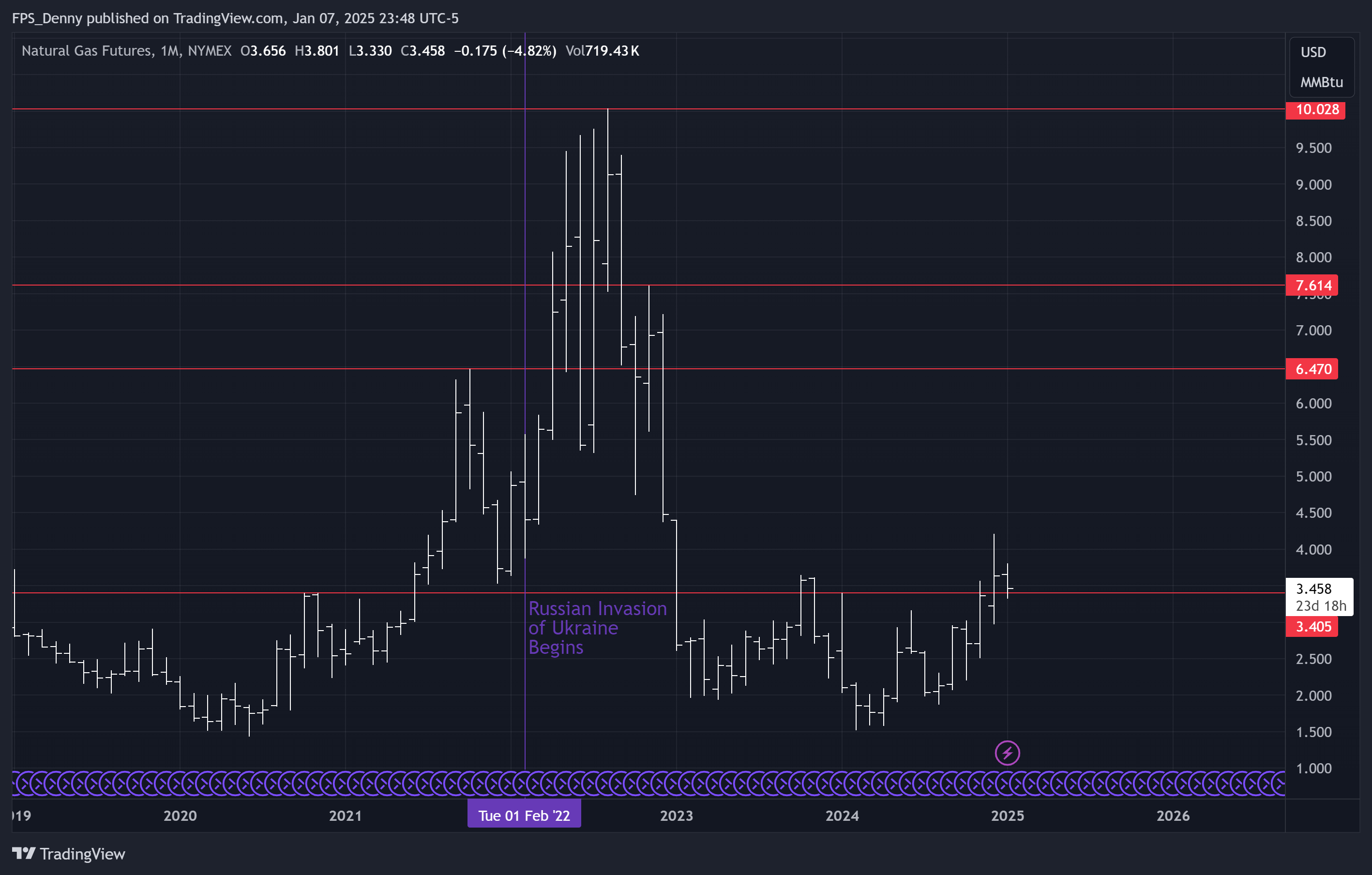Click the Vol 719.43K volume readout

(x=602, y=51)
